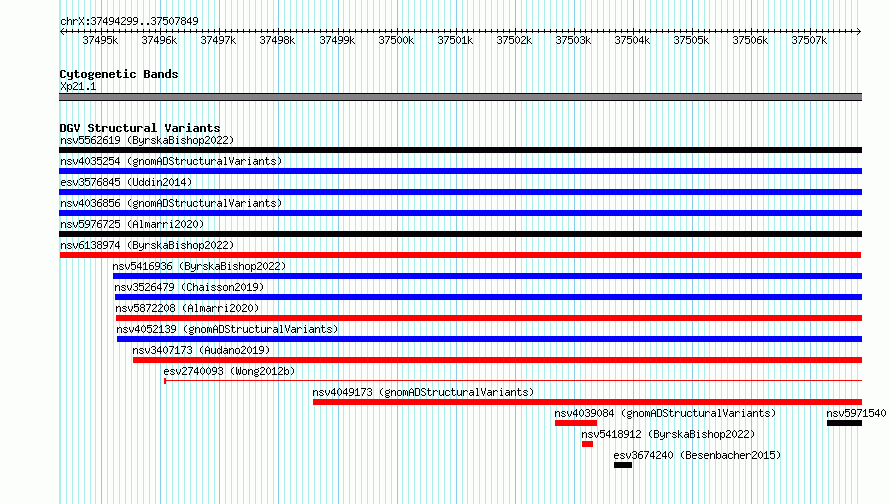The width and height of the screenshot is (890, 504).
Task: Click the short black bar of esv3674240
Action: point(623,465)
